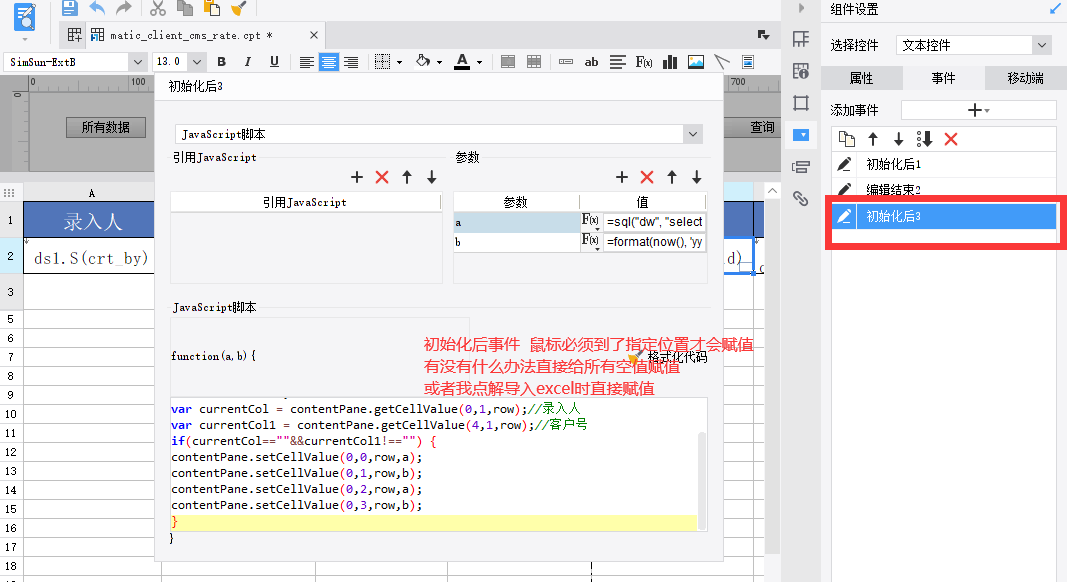The height and width of the screenshot is (582, 1067).
Task: Click inside the JavaScript code editor
Action: click(434, 464)
